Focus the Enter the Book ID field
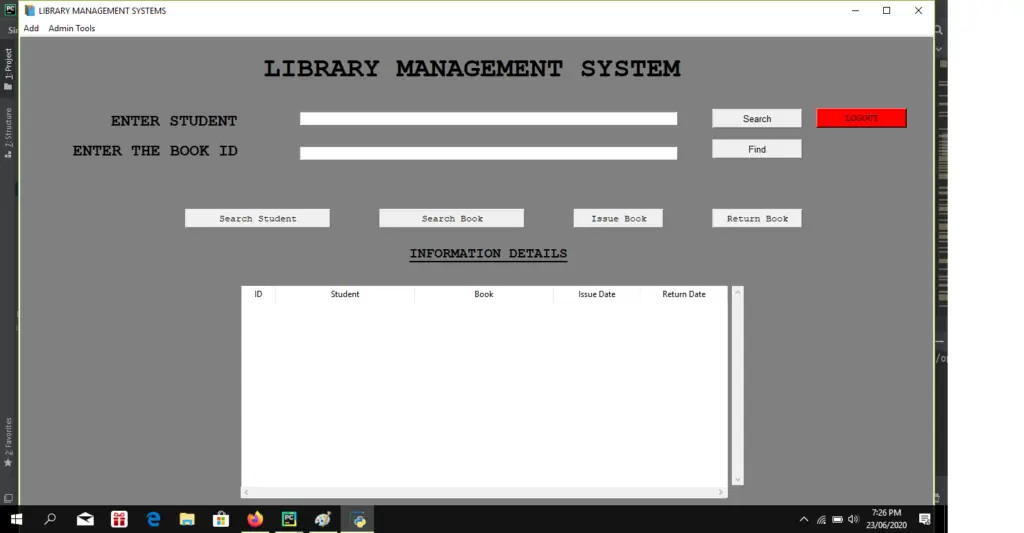 (488, 153)
